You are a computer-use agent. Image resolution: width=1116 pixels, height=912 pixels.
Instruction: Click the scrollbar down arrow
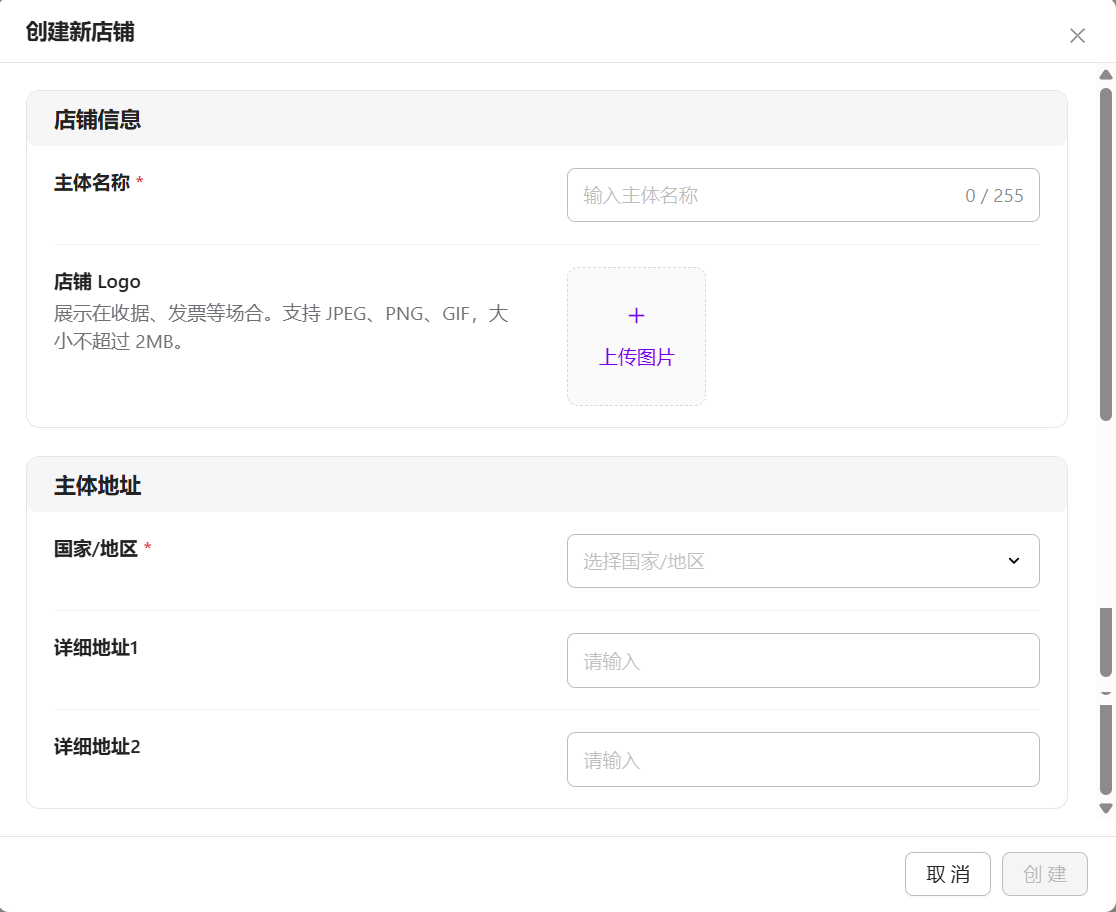pyautogui.click(x=1105, y=808)
